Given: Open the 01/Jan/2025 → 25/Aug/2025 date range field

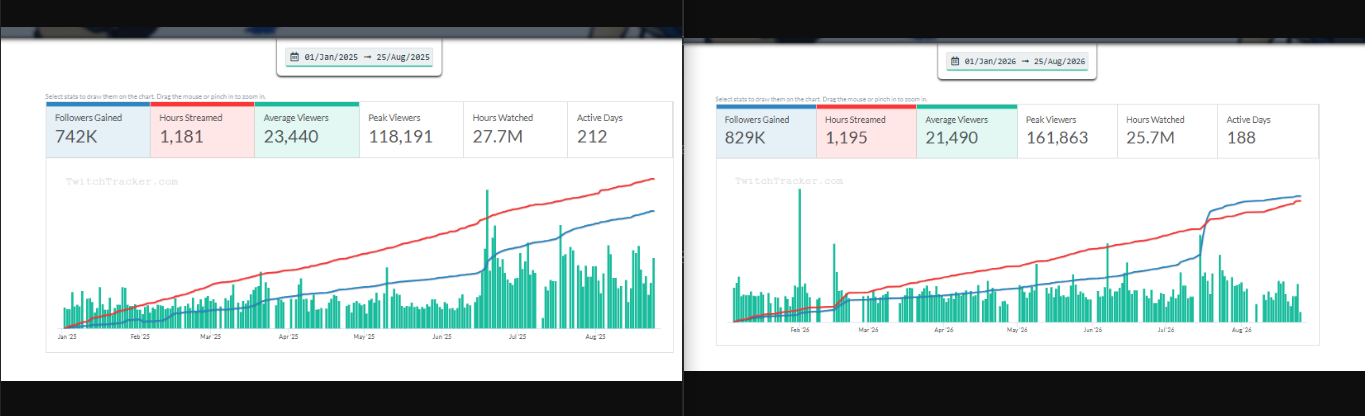Looking at the screenshot, I should click(360, 57).
